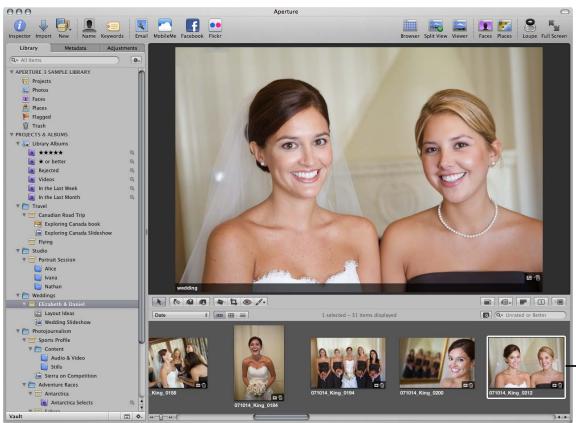Switch browser to List view
This screenshot has width=576, height=423.
pyautogui.click(x=242, y=315)
